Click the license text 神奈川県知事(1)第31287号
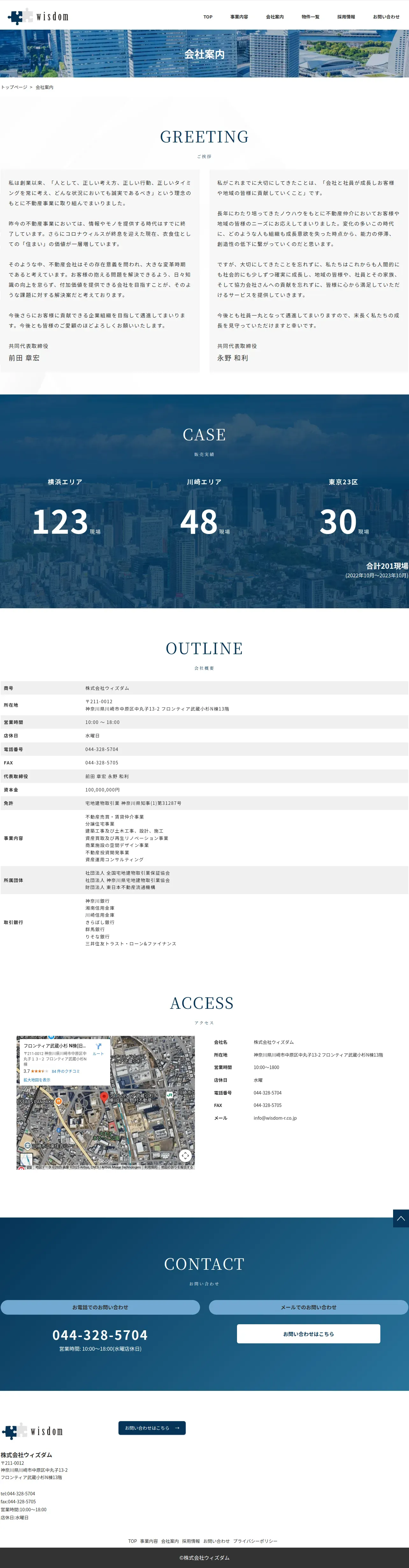This screenshot has width=409, height=1568. [x=151, y=804]
